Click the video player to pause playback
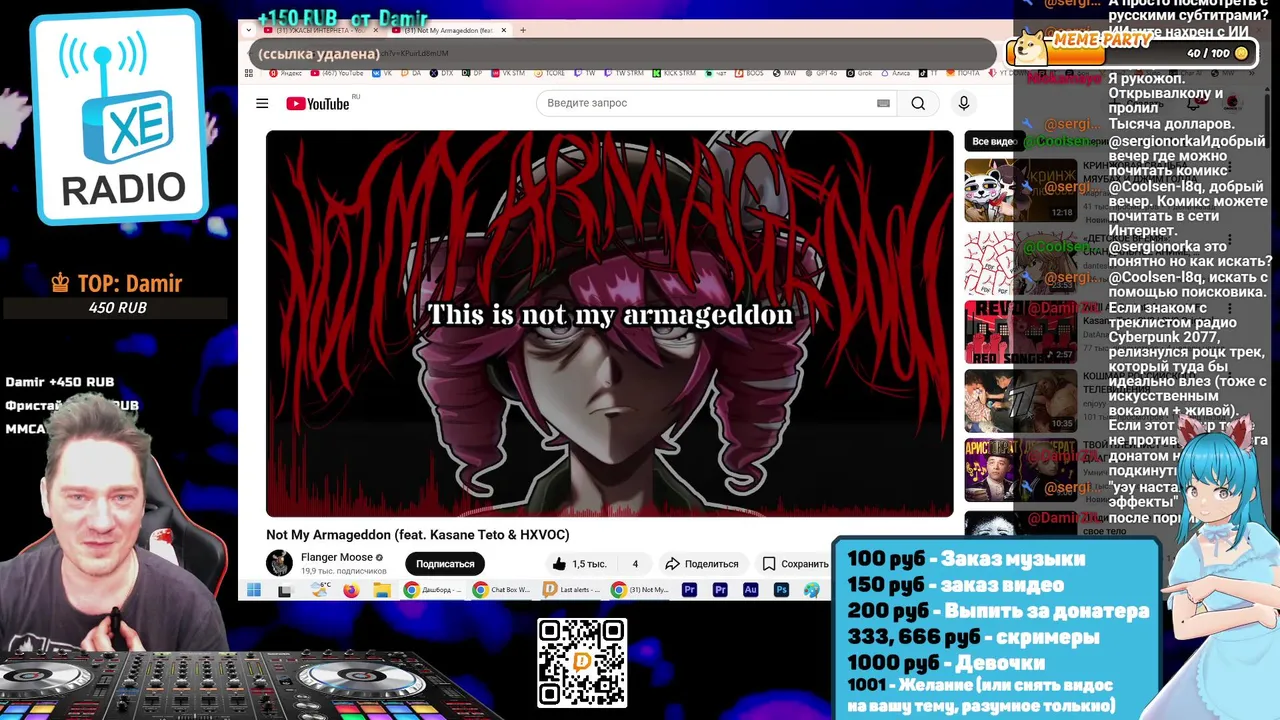 (x=609, y=323)
